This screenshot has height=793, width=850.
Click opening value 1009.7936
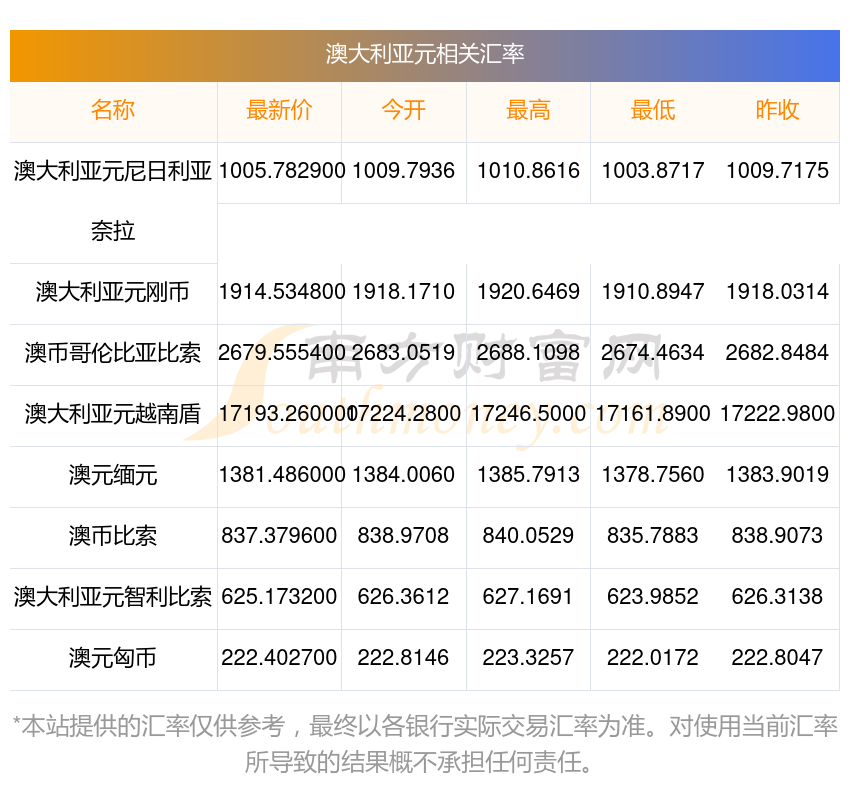pyautogui.click(x=403, y=171)
